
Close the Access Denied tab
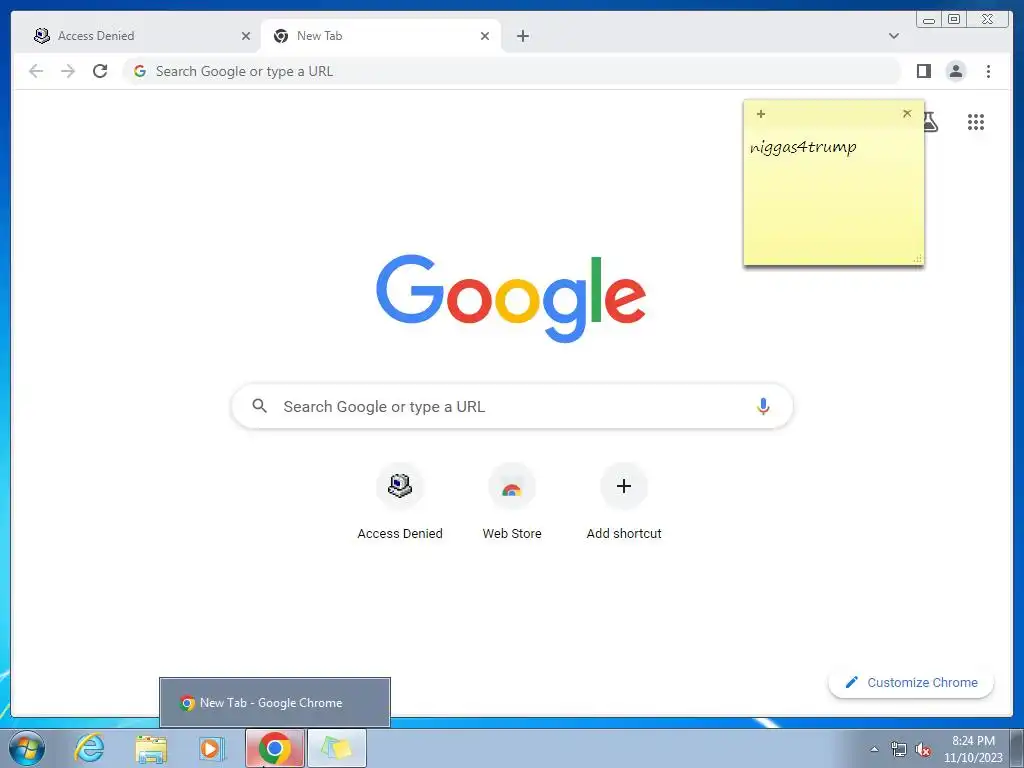(x=246, y=36)
